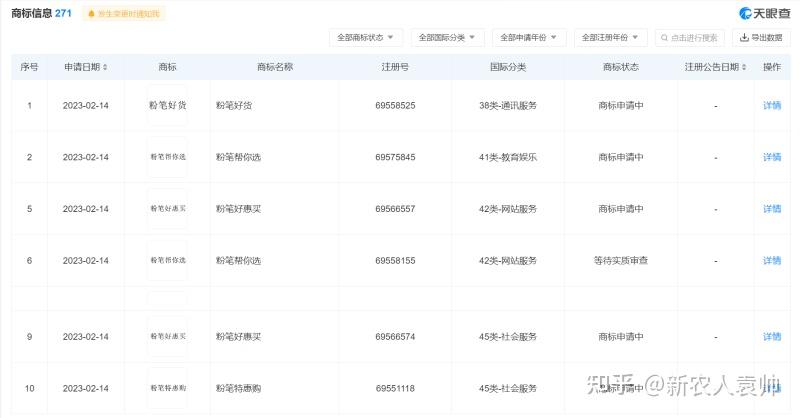Sort by 申请日期 arrows icon
Screen dimensions: 800x418
(105, 67)
